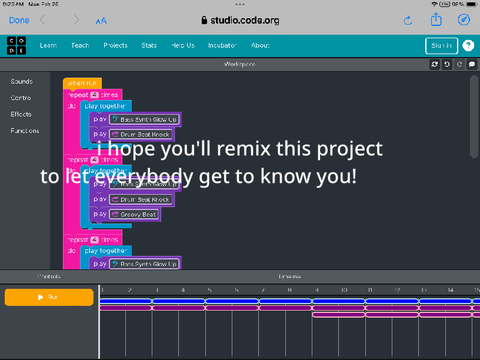Click the Sign in button
This screenshot has height=360, width=480.
(x=441, y=46)
